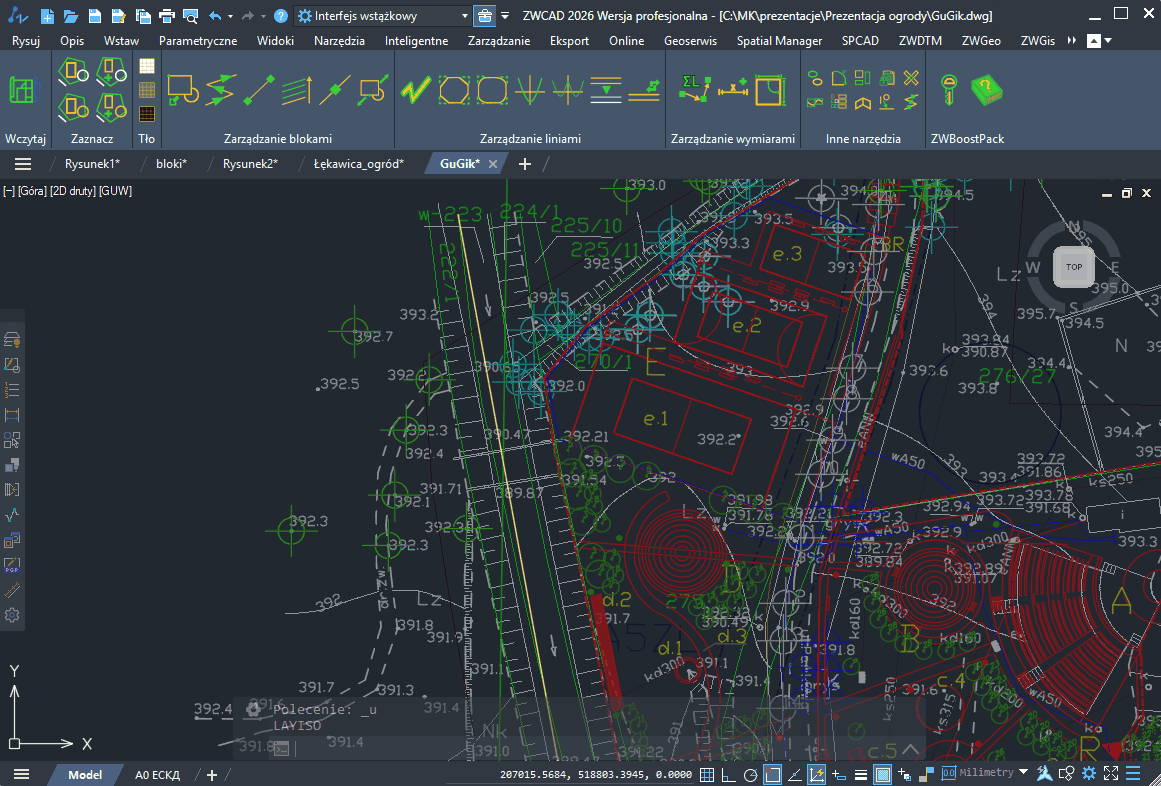The width and height of the screenshot is (1161, 786).
Task: Click the octagon shape icon in Zarządzanie liniami
Action: coord(453,91)
